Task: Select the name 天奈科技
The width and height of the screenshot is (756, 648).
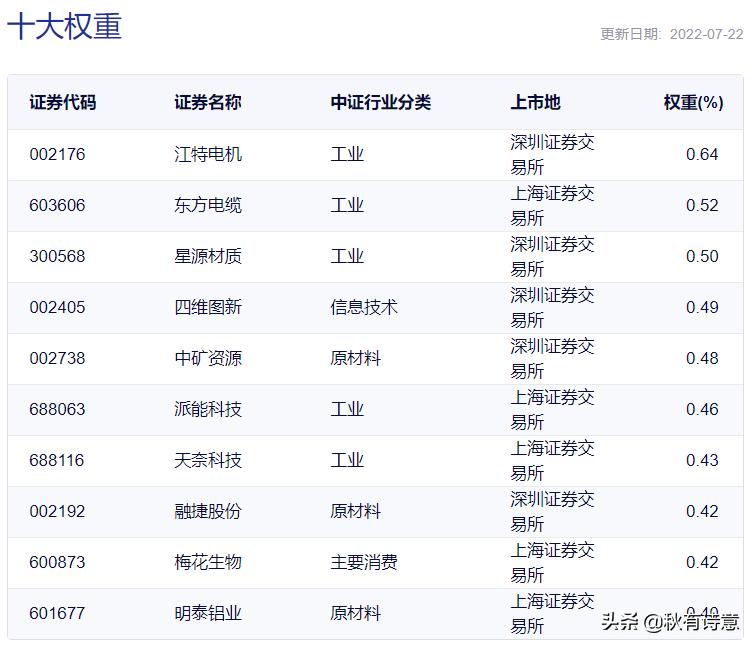Action: tap(208, 461)
